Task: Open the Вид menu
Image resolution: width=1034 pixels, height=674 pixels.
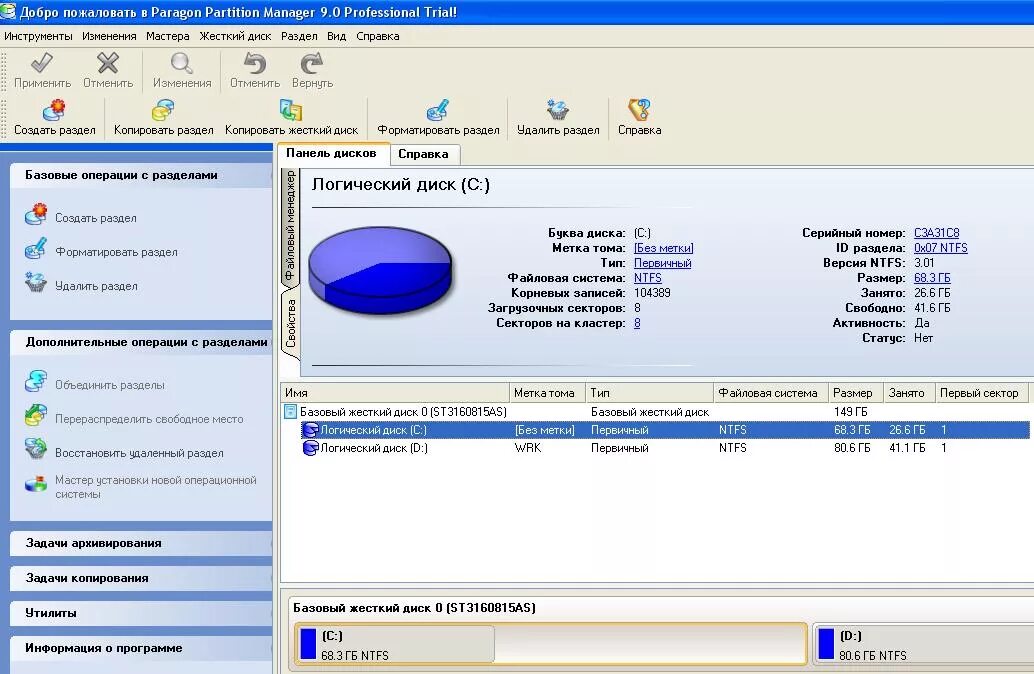Action: (x=336, y=36)
